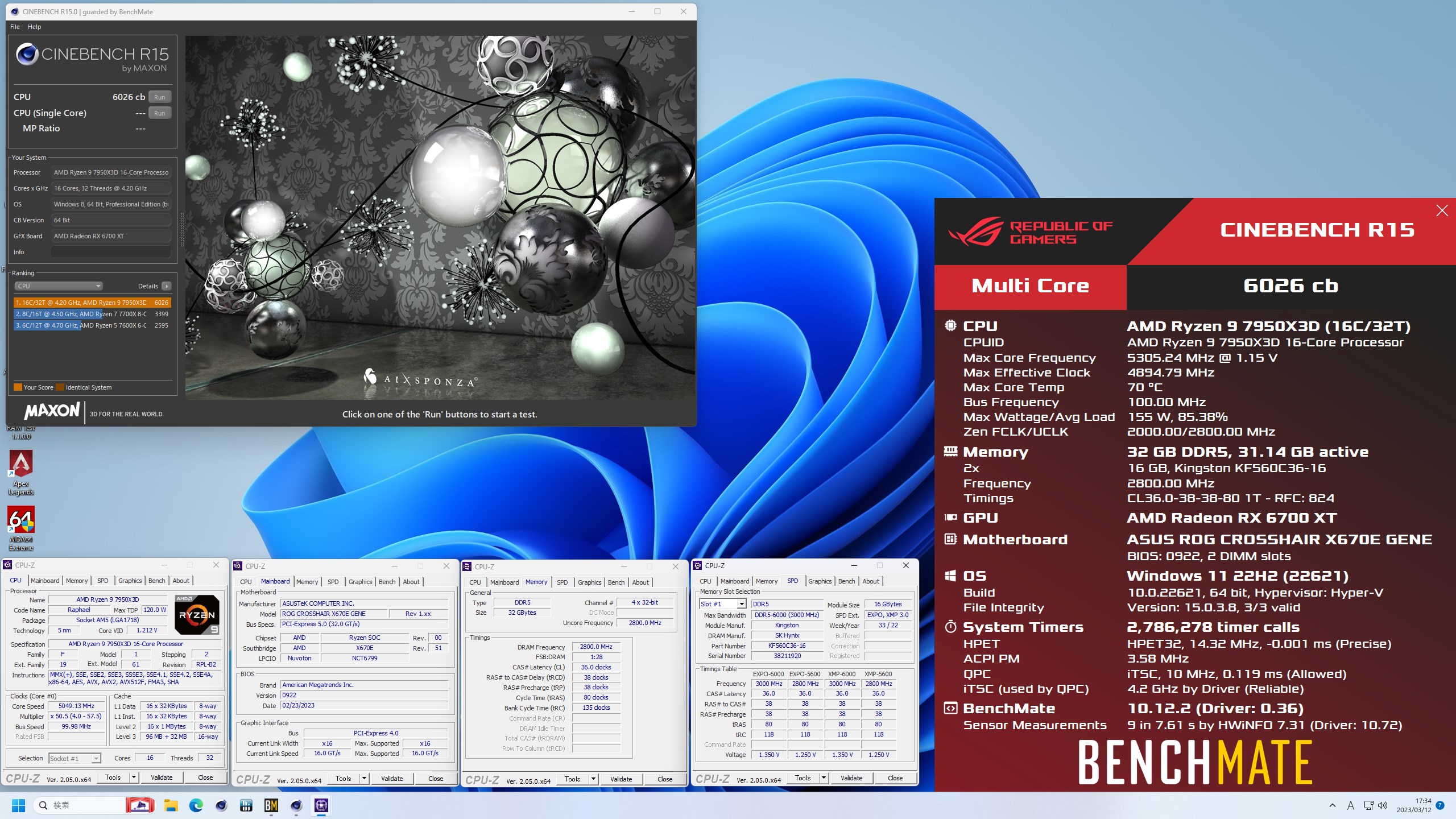Click the Details arrow in Cinebench Ranking
The image size is (1456, 819).
[x=166, y=286]
